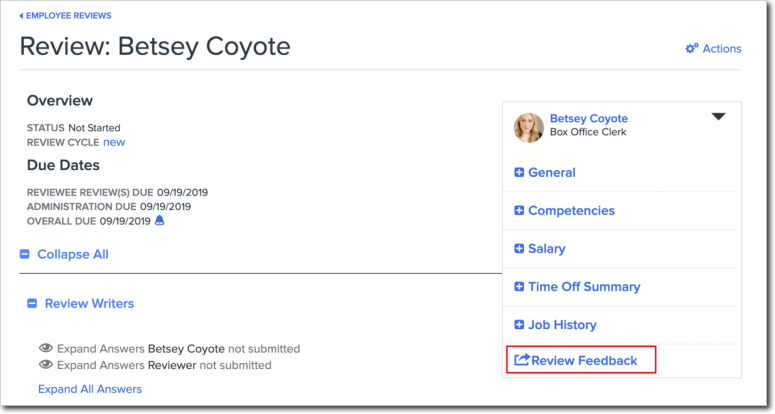Go back to Employee Reviews
775x414 pixels.
[x=69, y=16]
